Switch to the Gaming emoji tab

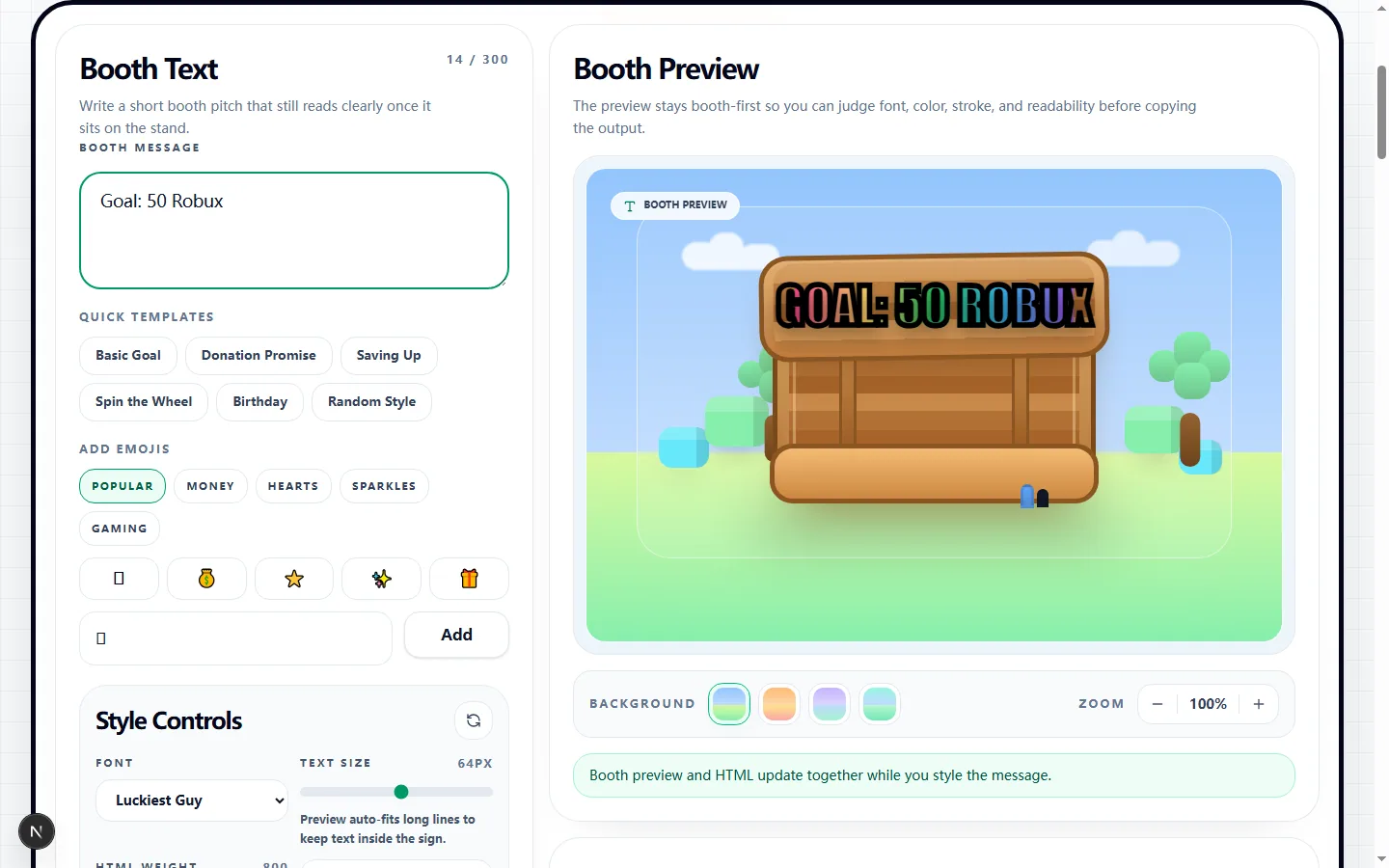point(120,529)
